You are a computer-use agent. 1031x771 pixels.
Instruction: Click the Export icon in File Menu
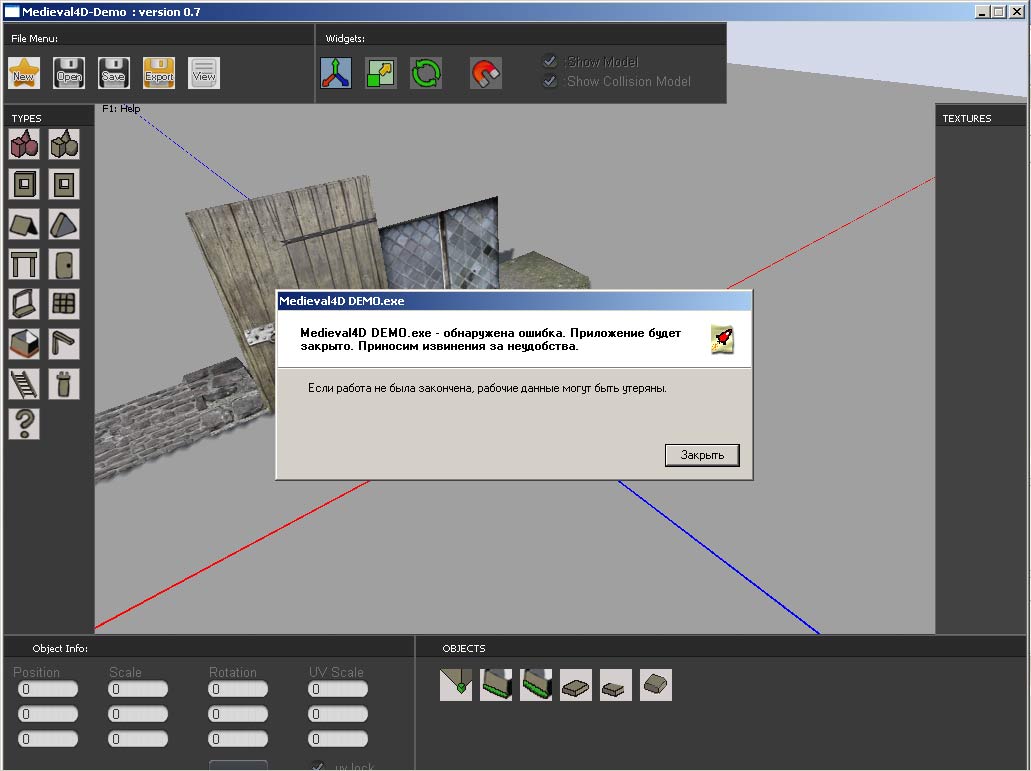tap(159, 73)
